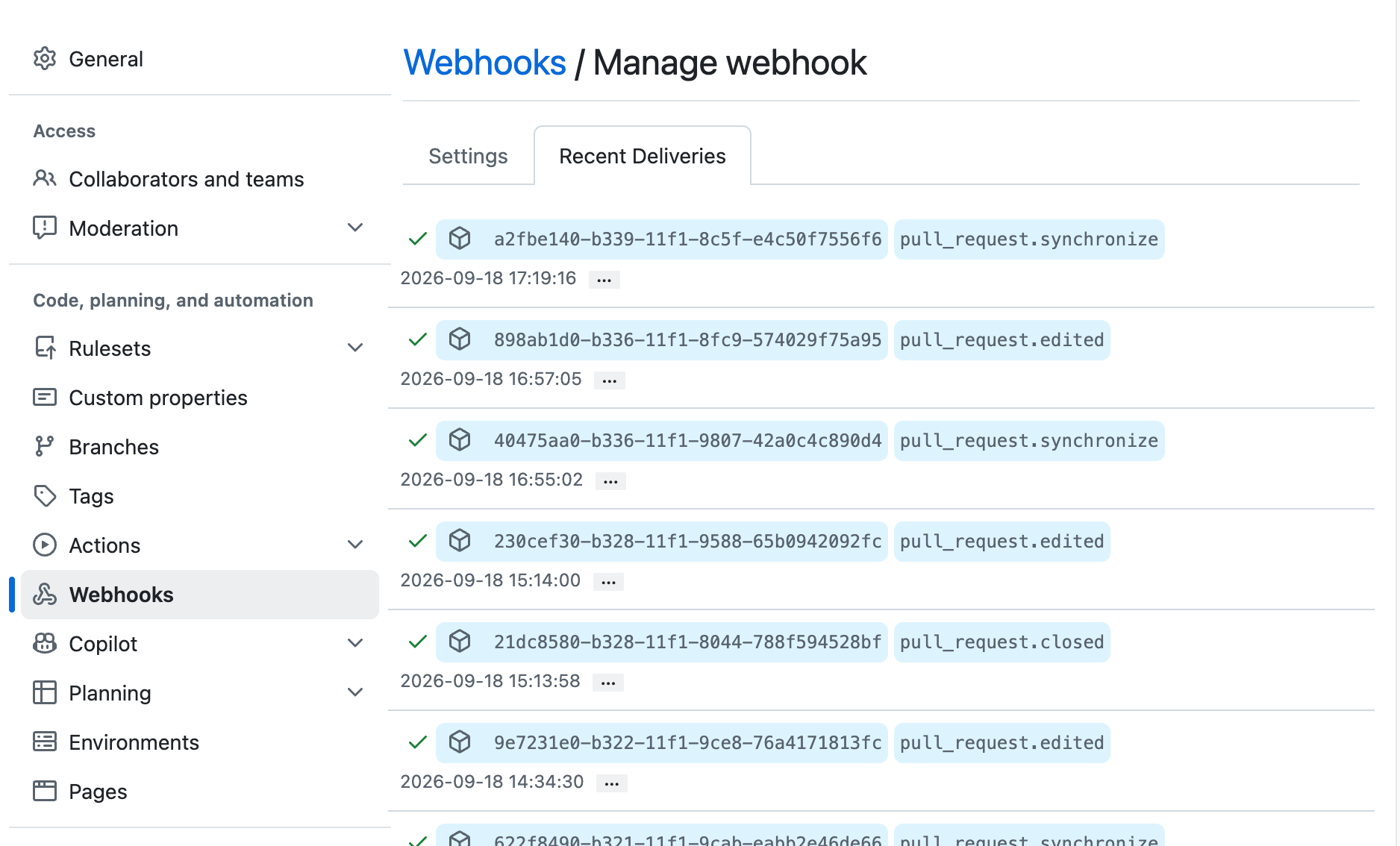Screen dimensions: 1400x846
Task: Click the Tags label icon
Action: click(x=45, y=496)
